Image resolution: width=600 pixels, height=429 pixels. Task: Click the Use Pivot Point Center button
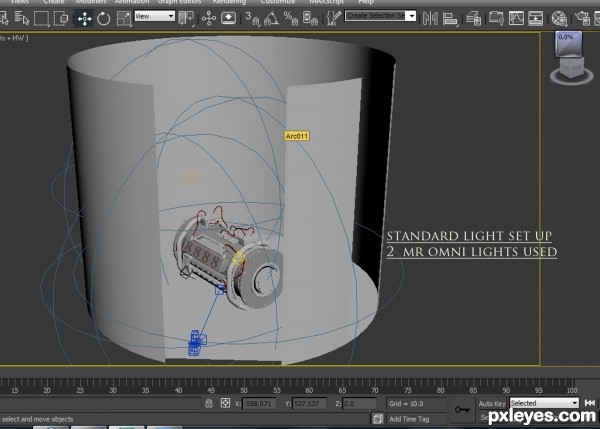(x=186, y=18)
